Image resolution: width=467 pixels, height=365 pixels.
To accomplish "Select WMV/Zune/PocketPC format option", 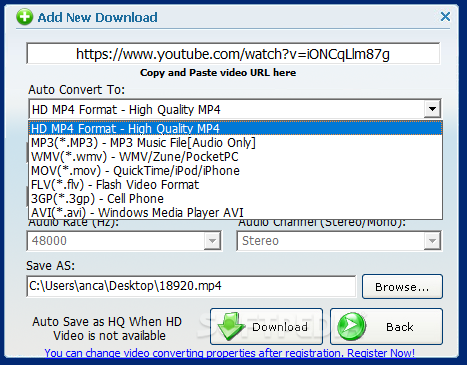I will tap(235, 157).
